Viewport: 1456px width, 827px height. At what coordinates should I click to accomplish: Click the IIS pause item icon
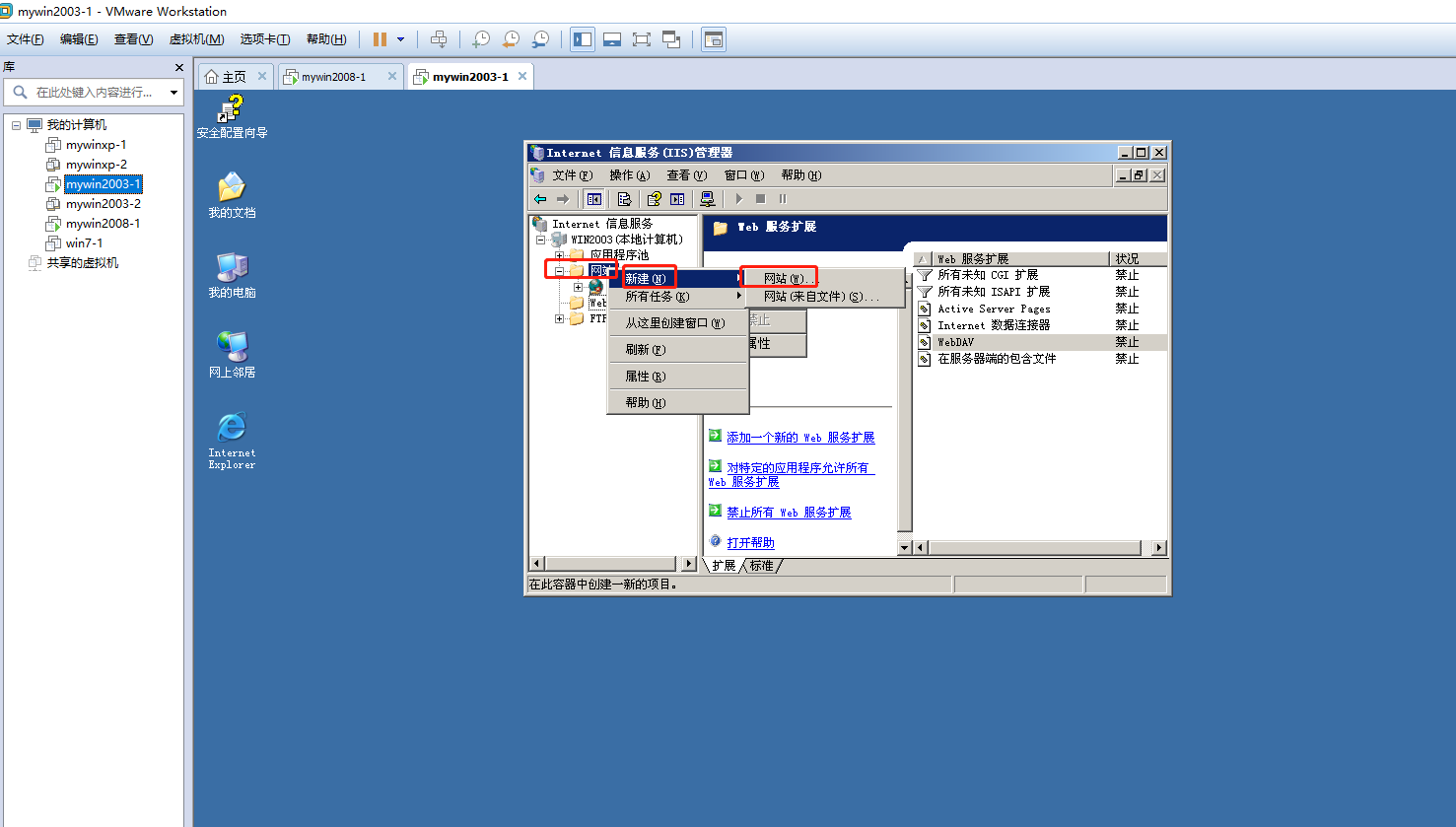(783, 199)
